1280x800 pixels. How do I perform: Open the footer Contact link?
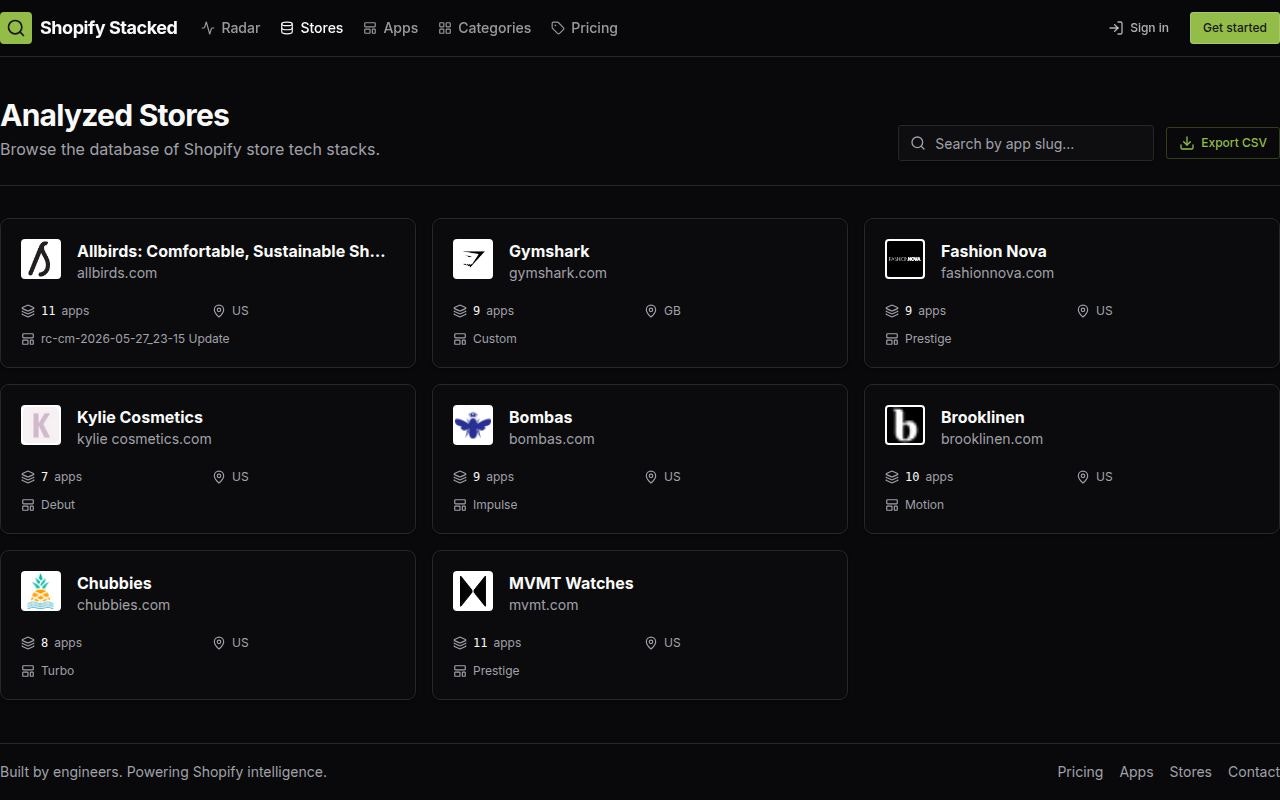(1253, 772)
